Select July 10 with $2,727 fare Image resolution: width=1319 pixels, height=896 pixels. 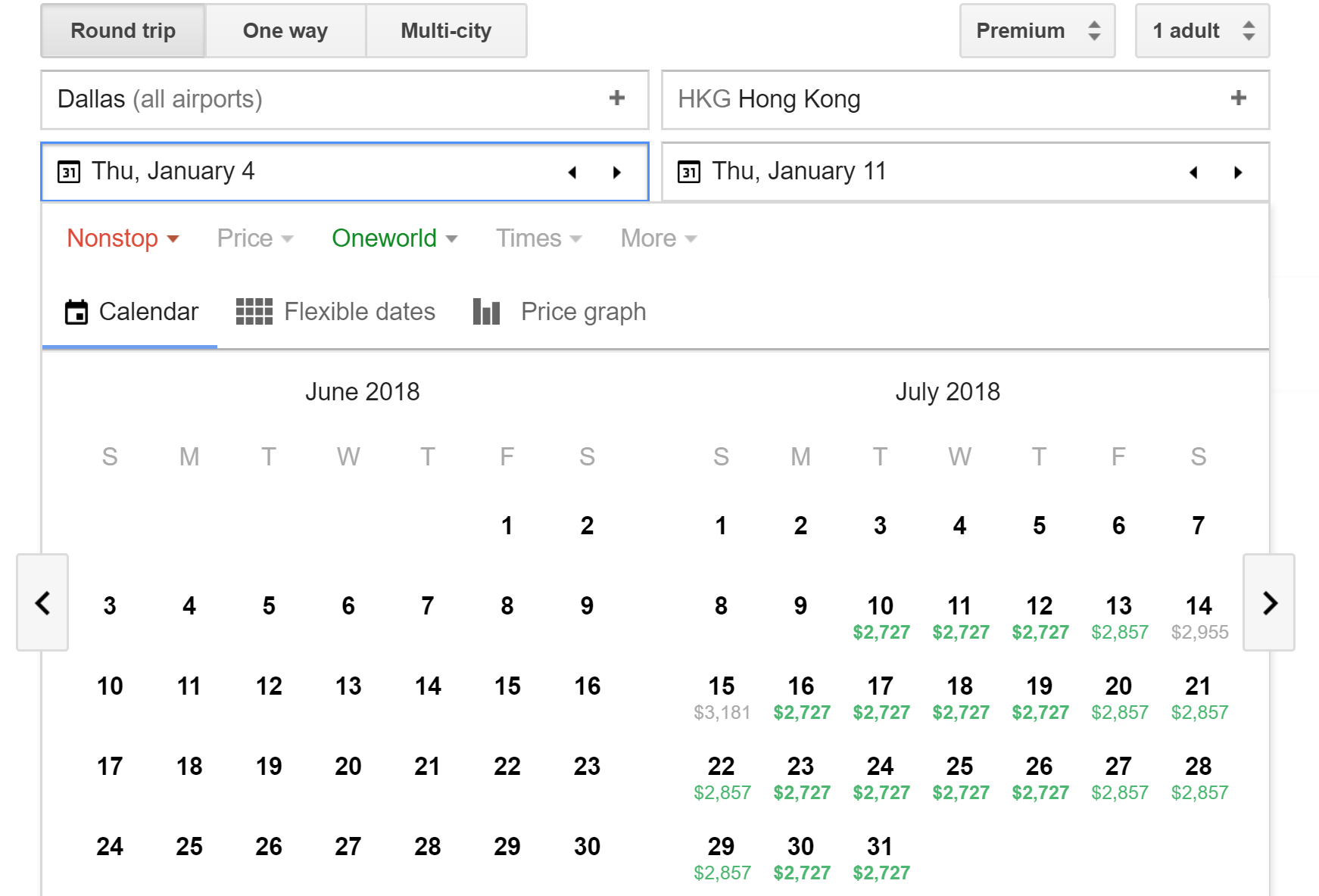881,616
